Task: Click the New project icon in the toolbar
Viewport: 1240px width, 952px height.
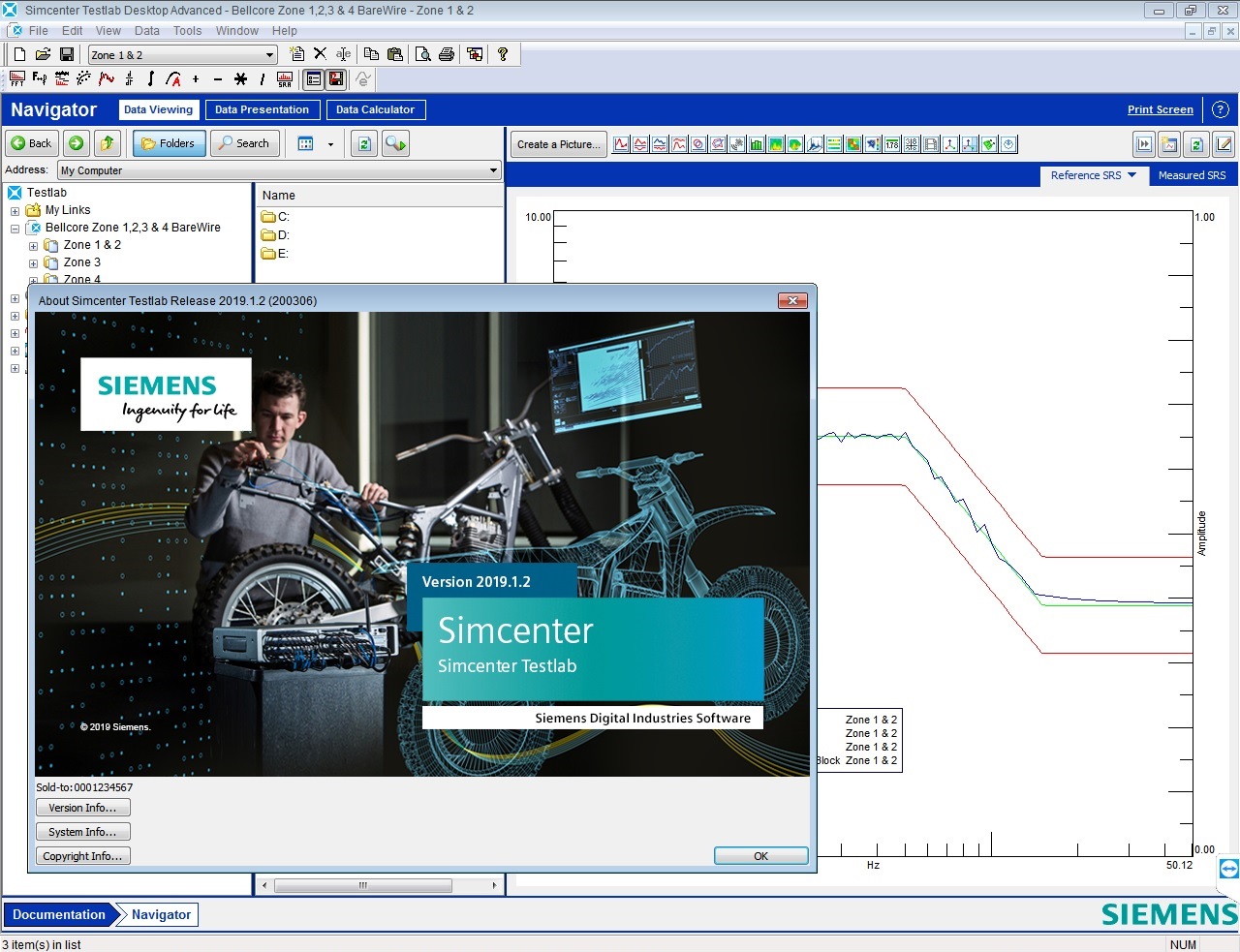Action: click(19, 55)
